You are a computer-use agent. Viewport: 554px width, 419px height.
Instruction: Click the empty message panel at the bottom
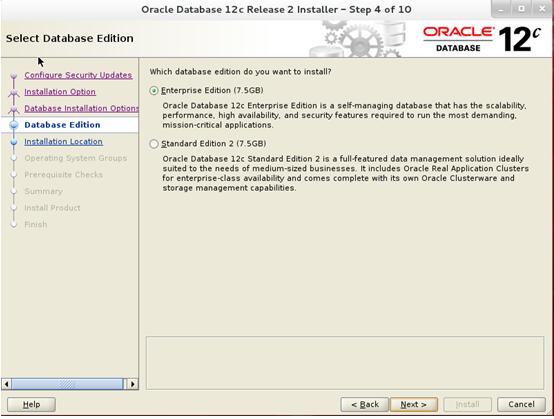345,363
